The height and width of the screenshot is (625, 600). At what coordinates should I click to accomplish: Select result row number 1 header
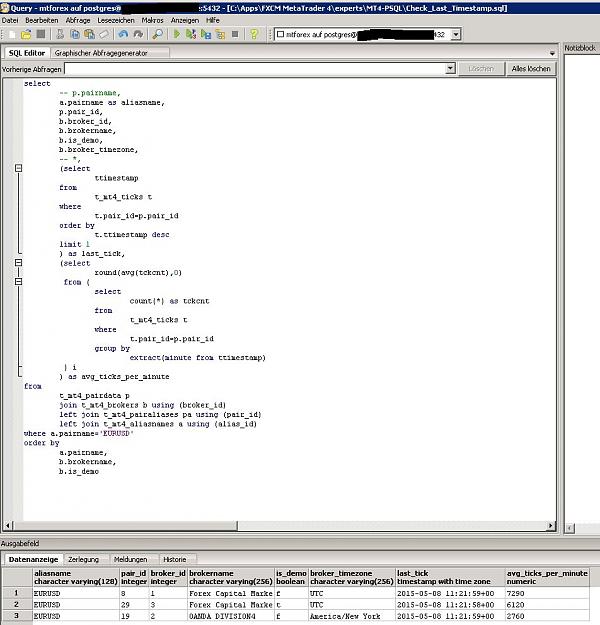(x=16, y=593)
